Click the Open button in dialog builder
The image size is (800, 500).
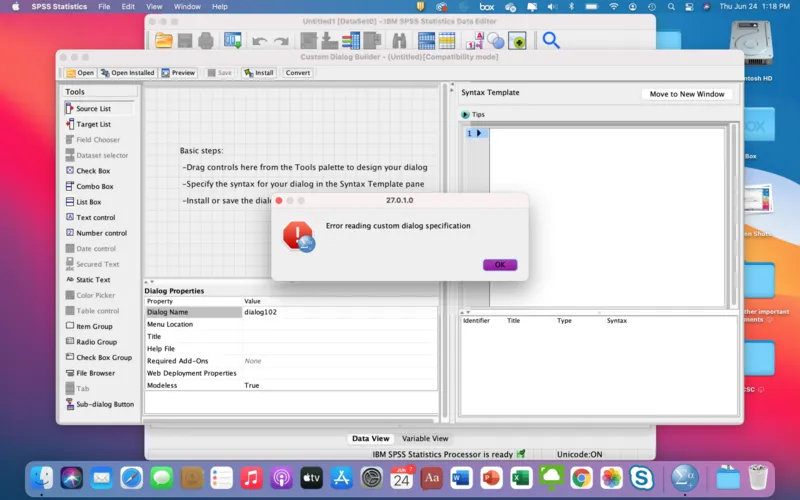pyautogui.click(x=80, y=73)
